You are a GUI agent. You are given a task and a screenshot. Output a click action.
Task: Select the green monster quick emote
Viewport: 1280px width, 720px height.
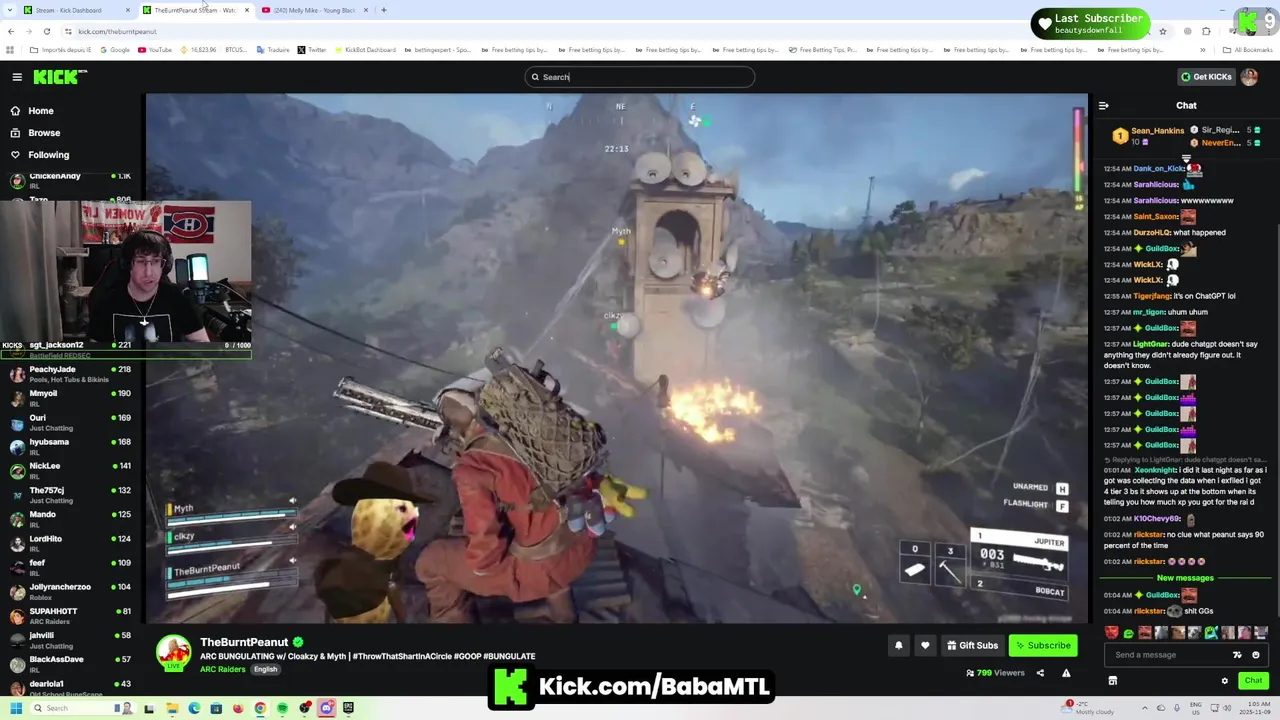pyautogui.click(x=1211, y=632)
